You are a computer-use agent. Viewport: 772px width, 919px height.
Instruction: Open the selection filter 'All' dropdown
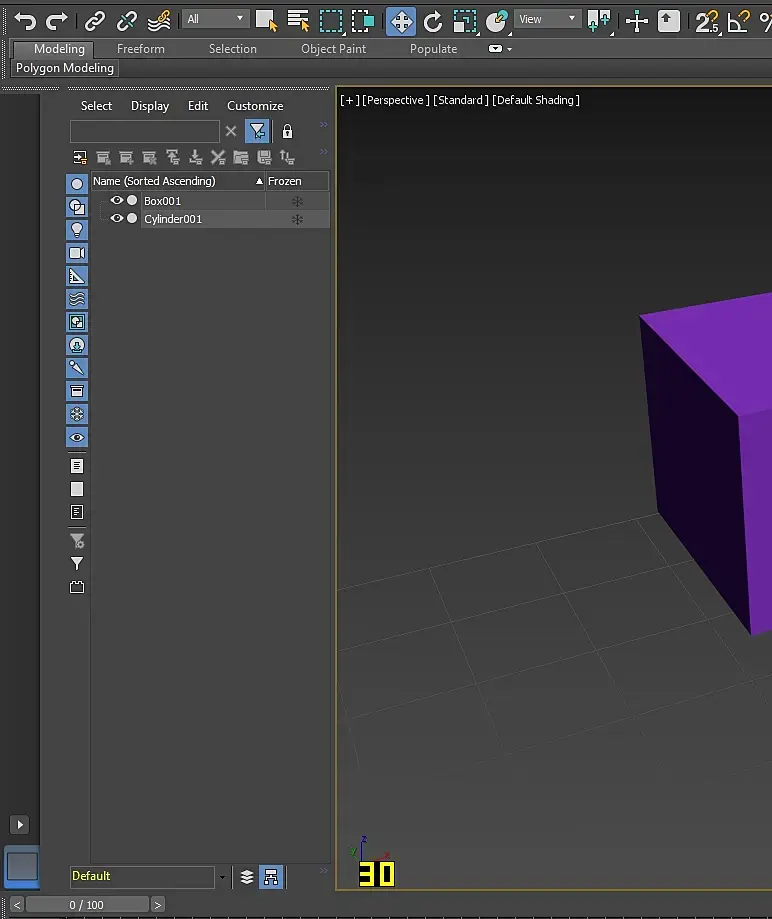click(x=216, y=19)
